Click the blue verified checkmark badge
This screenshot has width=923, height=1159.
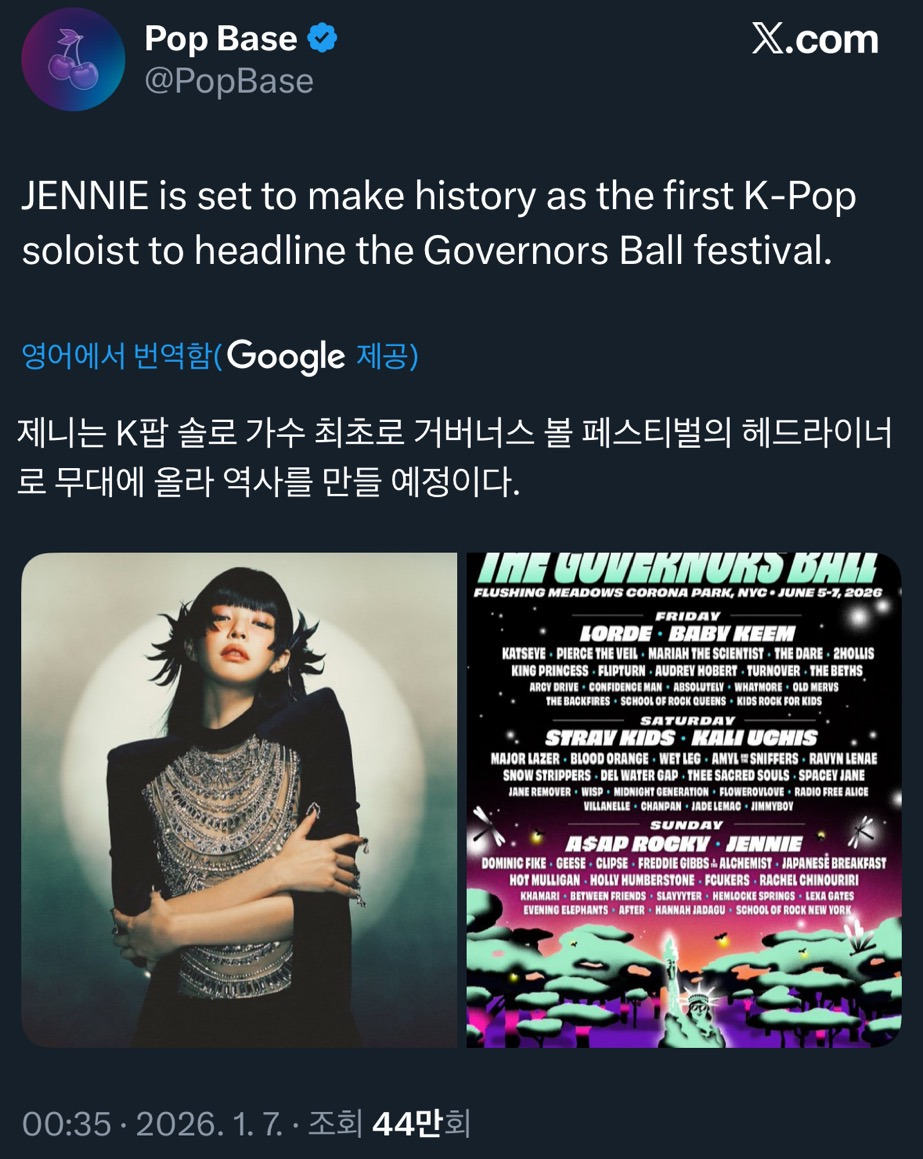[x=321, y=38]
